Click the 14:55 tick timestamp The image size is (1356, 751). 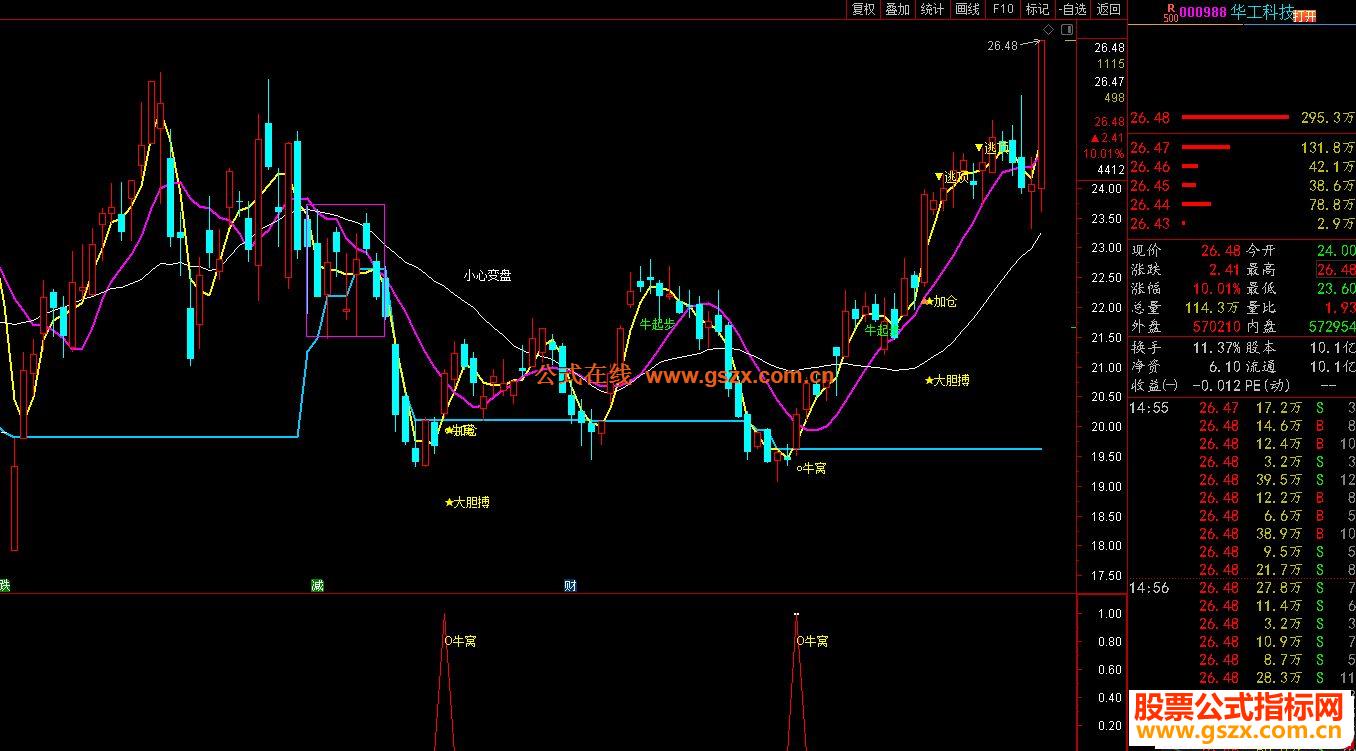click(x=1147, y=408)
